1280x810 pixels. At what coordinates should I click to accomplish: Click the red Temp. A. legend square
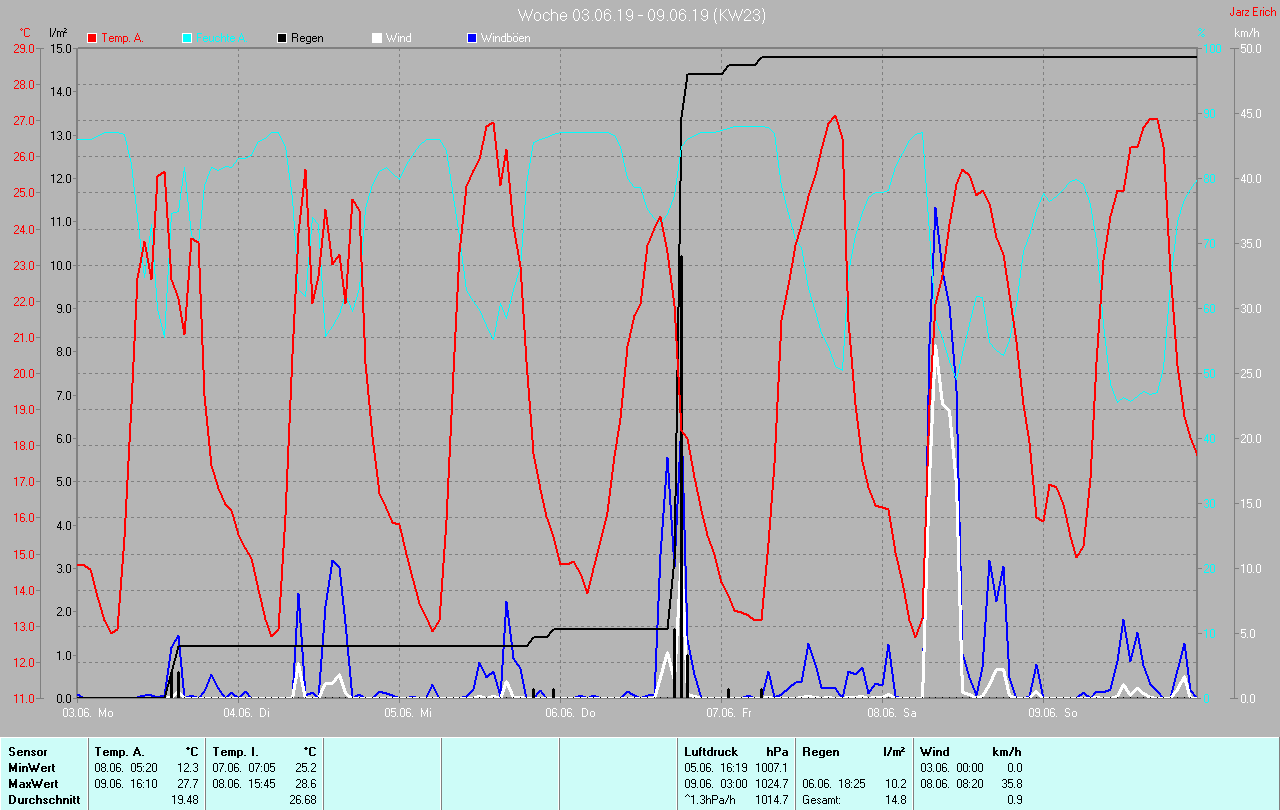click(x=92, y=38)
